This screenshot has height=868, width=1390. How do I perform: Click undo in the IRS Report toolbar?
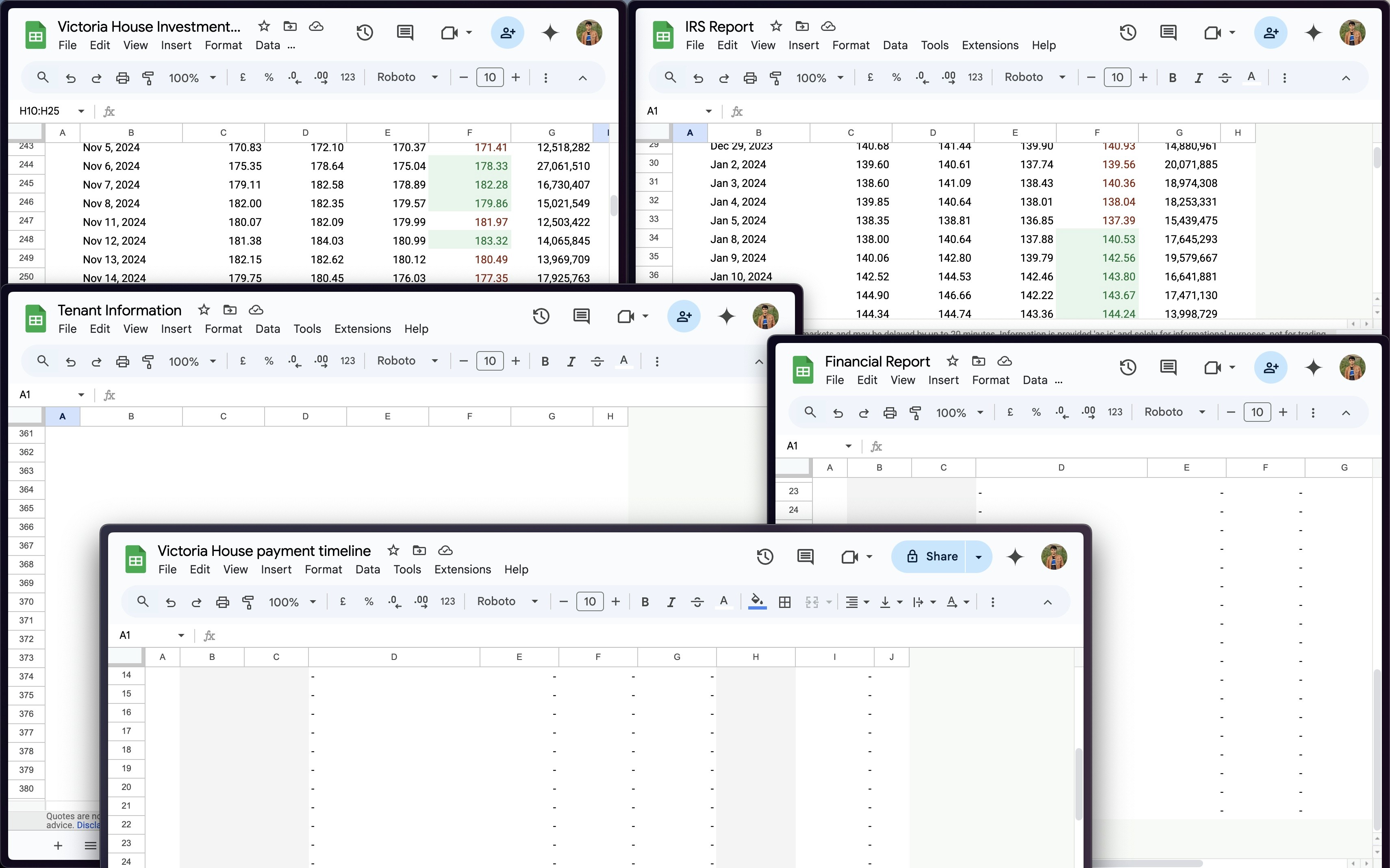pyautogui.click(x=698, y=77)
